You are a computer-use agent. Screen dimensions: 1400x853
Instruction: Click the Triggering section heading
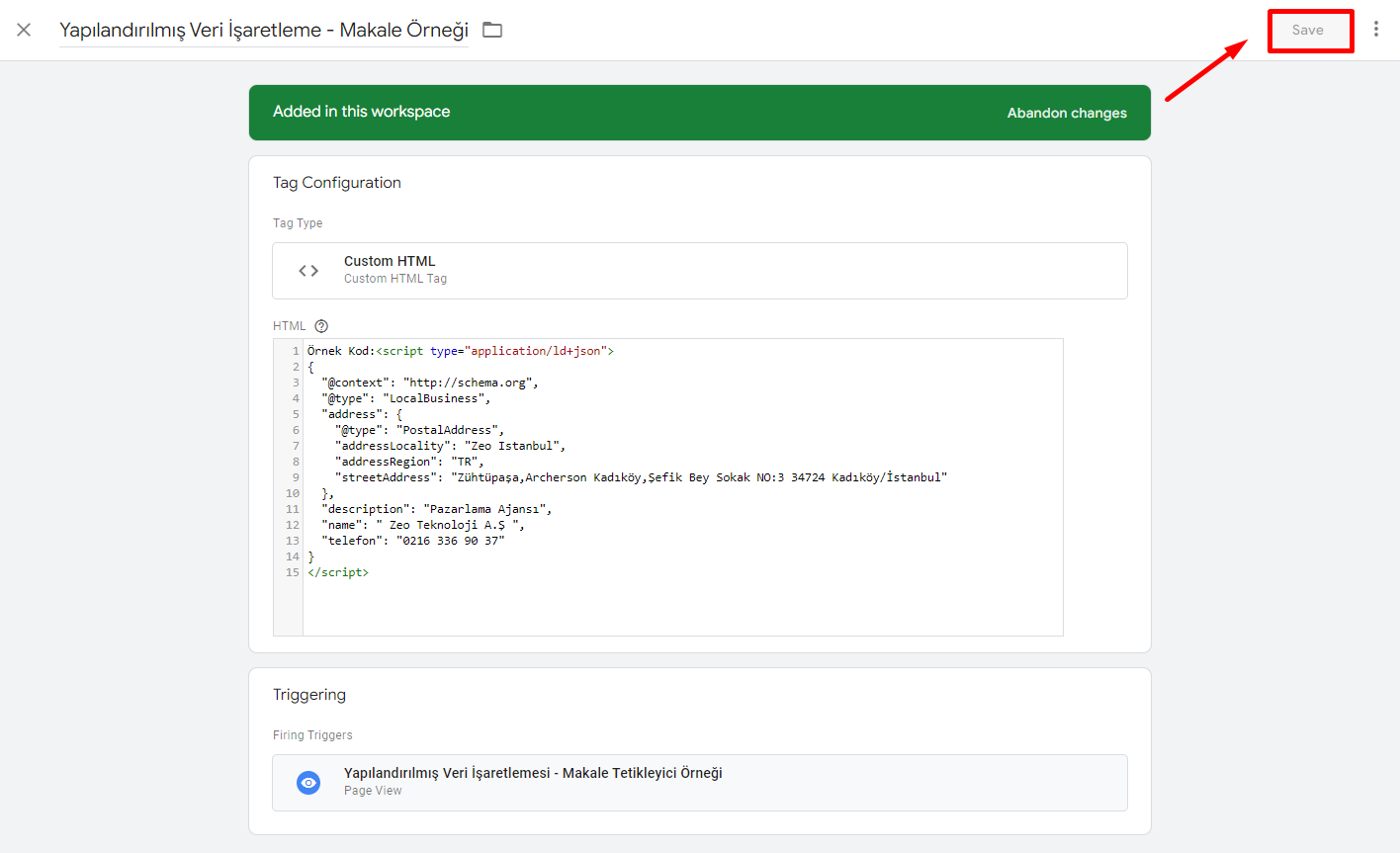(x=309, y=695)
